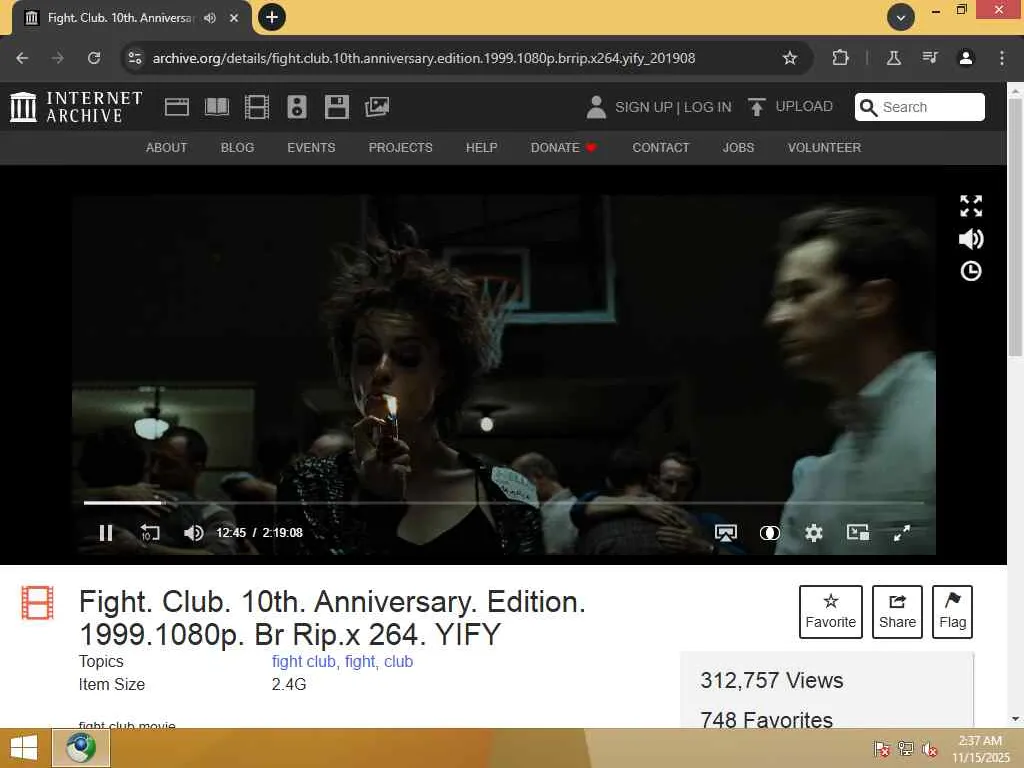Click the Share button

point(897,612)
